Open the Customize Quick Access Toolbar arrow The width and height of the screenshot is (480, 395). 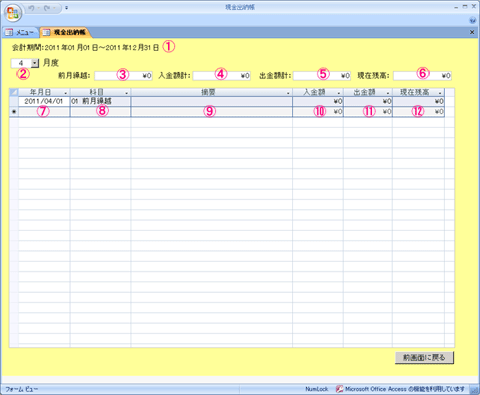[66, 8]
